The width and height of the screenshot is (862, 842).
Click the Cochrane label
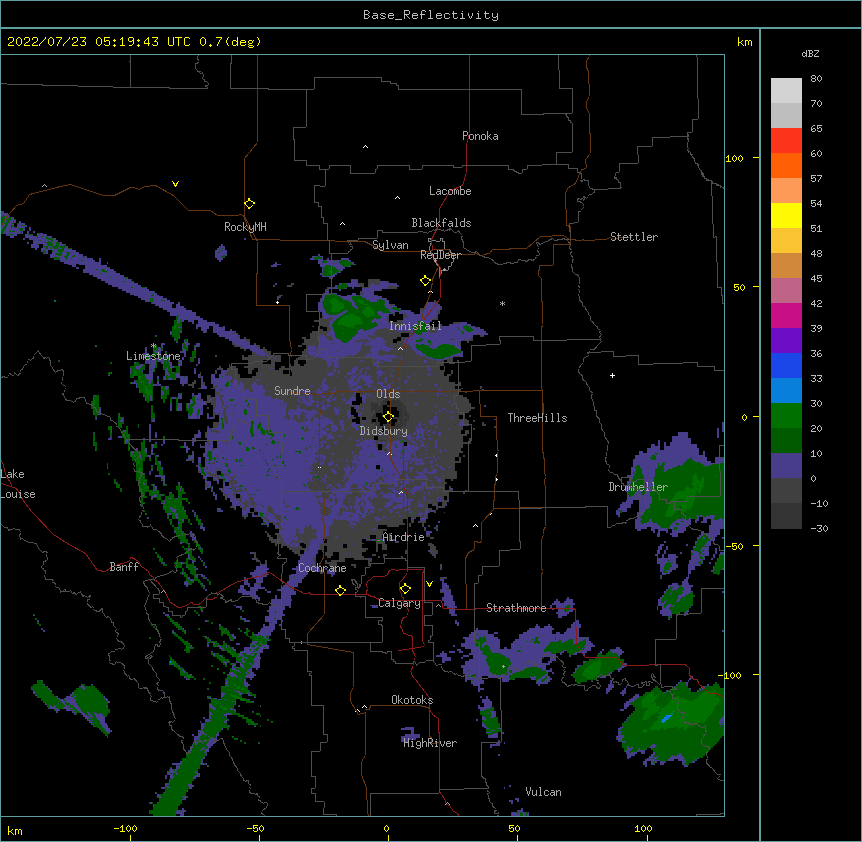pyautogui.click(x=322, y=568)
